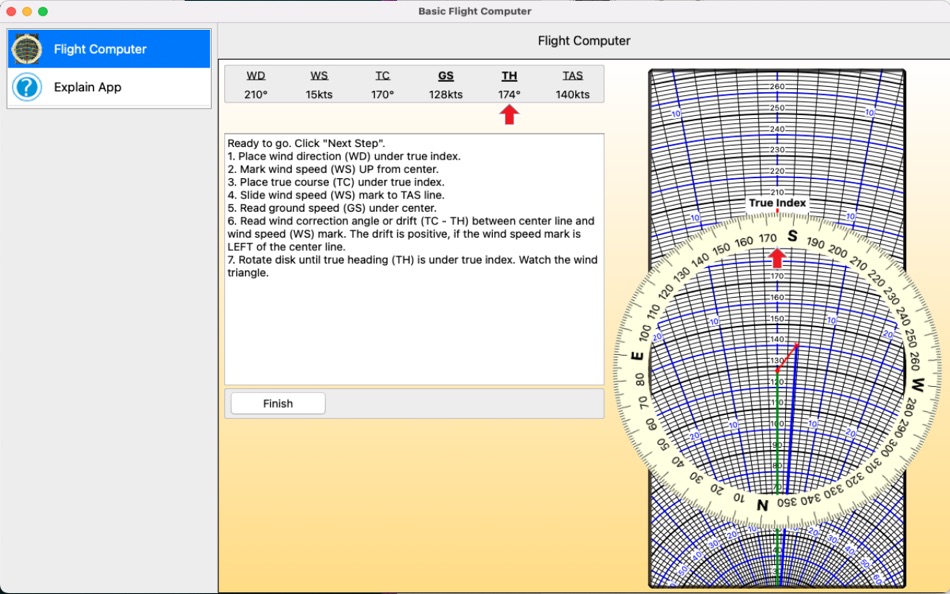950x594 pixels.
Task: Select the TAS header label
Action: (x=572, y=75)
